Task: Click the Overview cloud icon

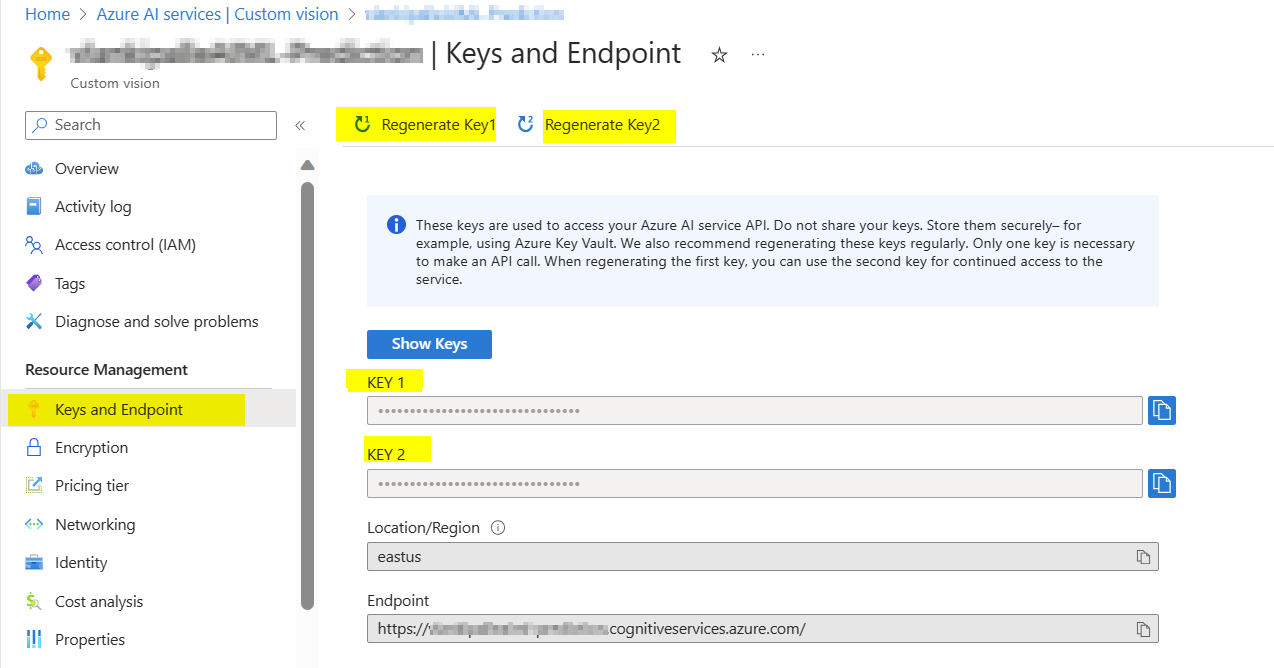Action: [34, 169]
